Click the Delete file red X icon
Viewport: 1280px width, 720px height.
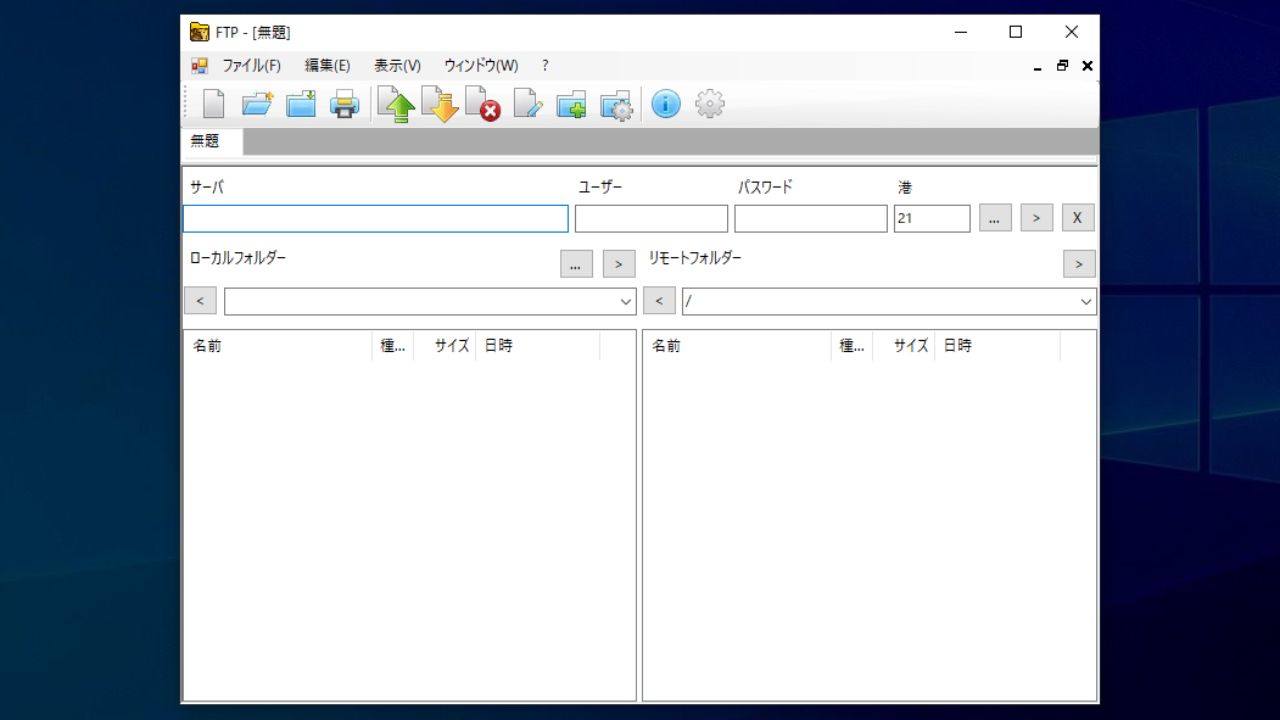tap(483, 104)
